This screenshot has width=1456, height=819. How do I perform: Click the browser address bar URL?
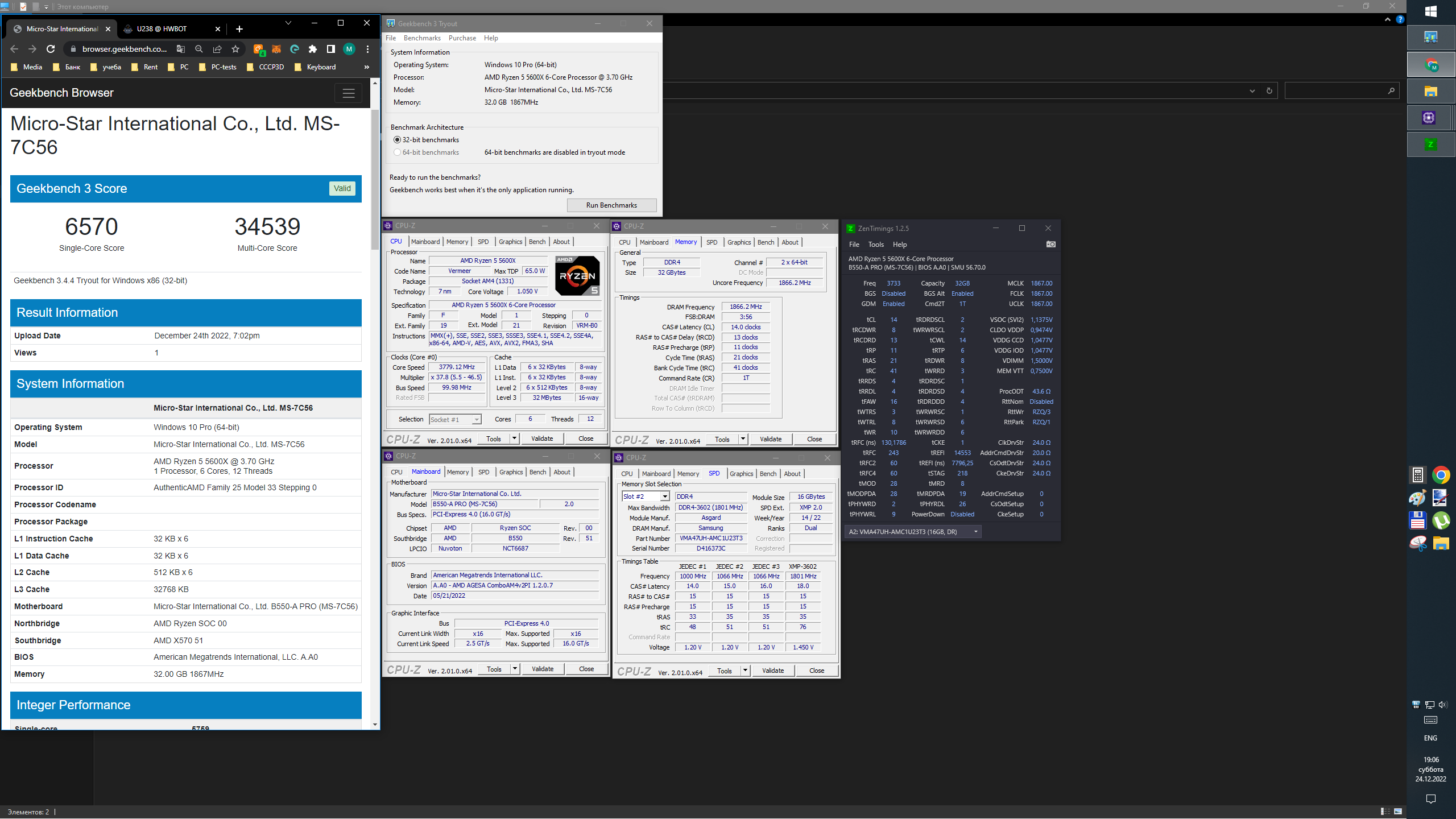(x=125, y=49)
